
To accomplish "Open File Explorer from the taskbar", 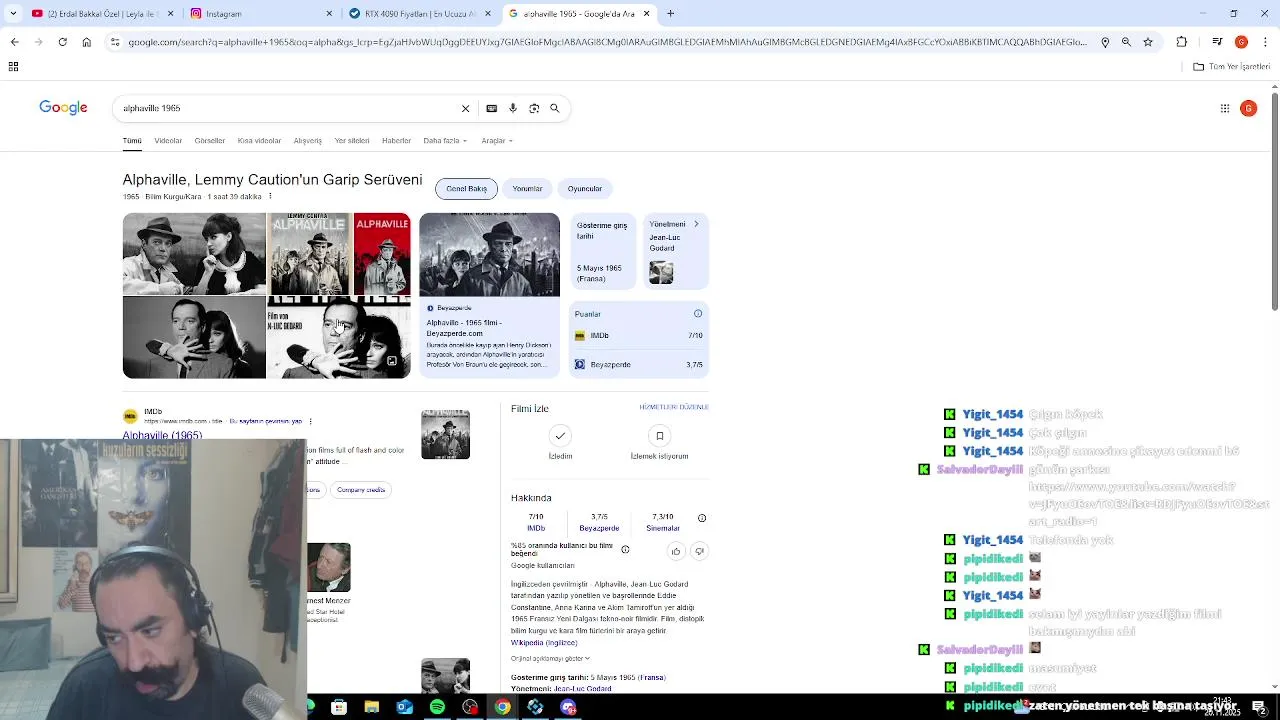I will coord(371,707).
